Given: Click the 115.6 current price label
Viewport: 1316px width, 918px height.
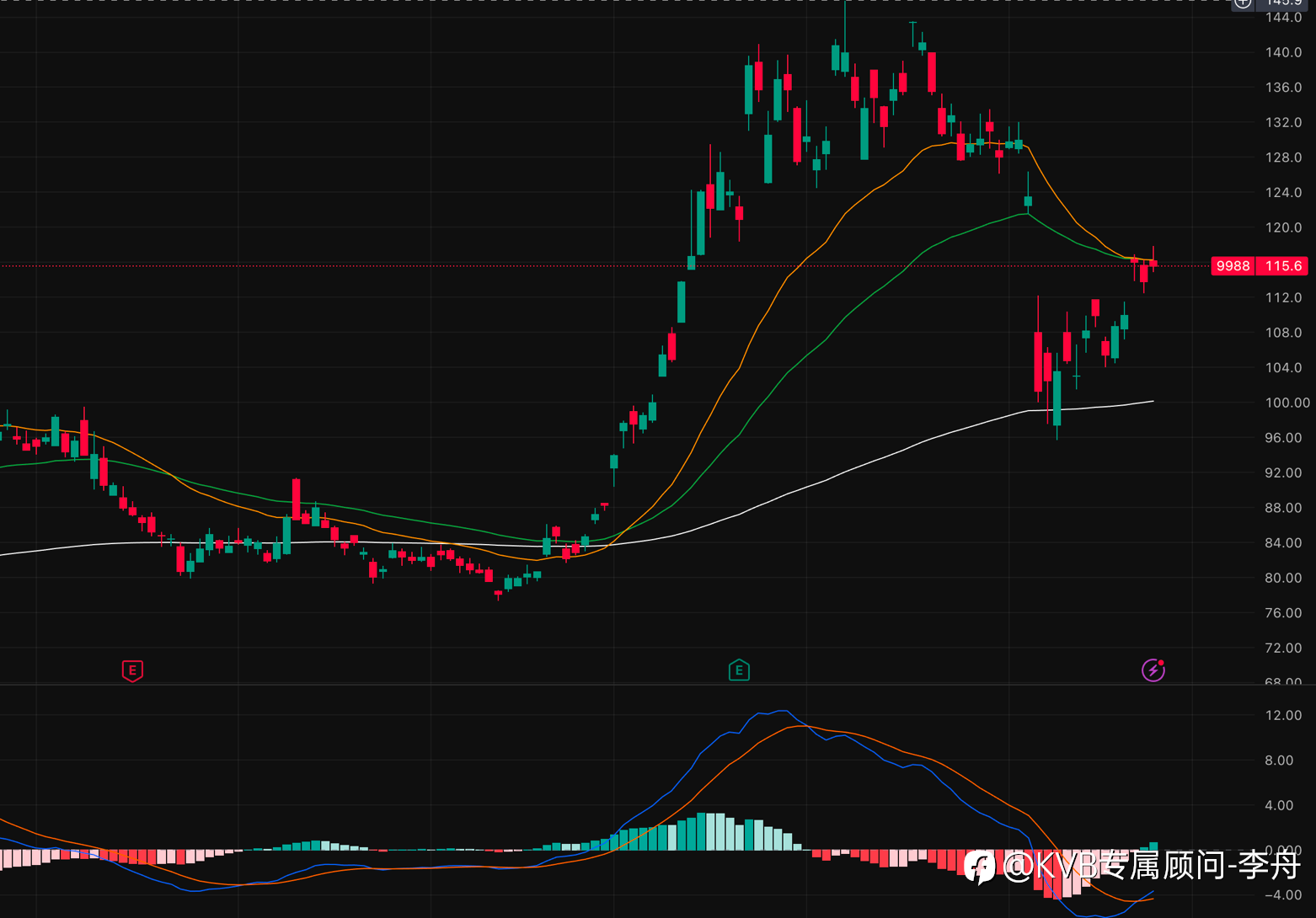Looking at the screenshot, I should click(1283, 266).
